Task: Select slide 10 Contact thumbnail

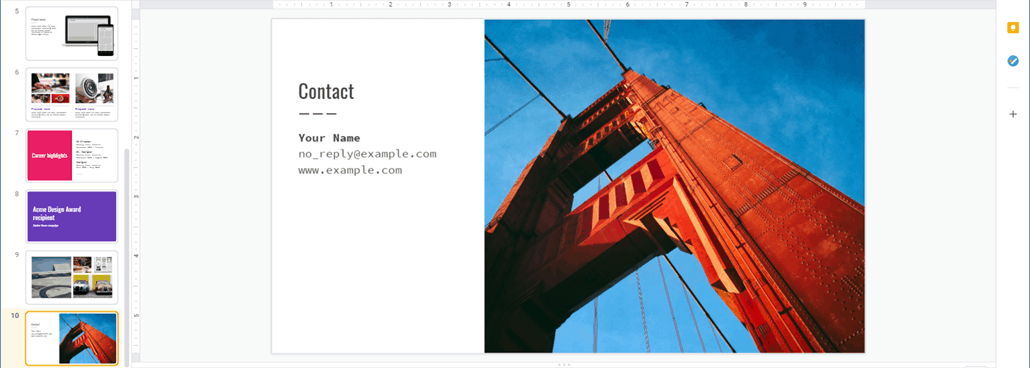Action: click(x=72, y=338)
